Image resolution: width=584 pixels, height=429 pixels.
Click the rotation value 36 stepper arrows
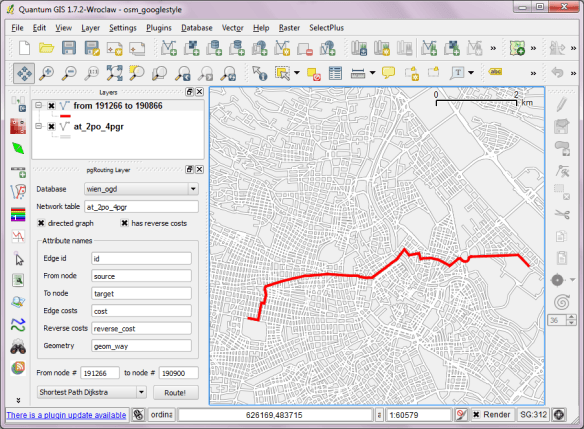click(x=571, y=320)
